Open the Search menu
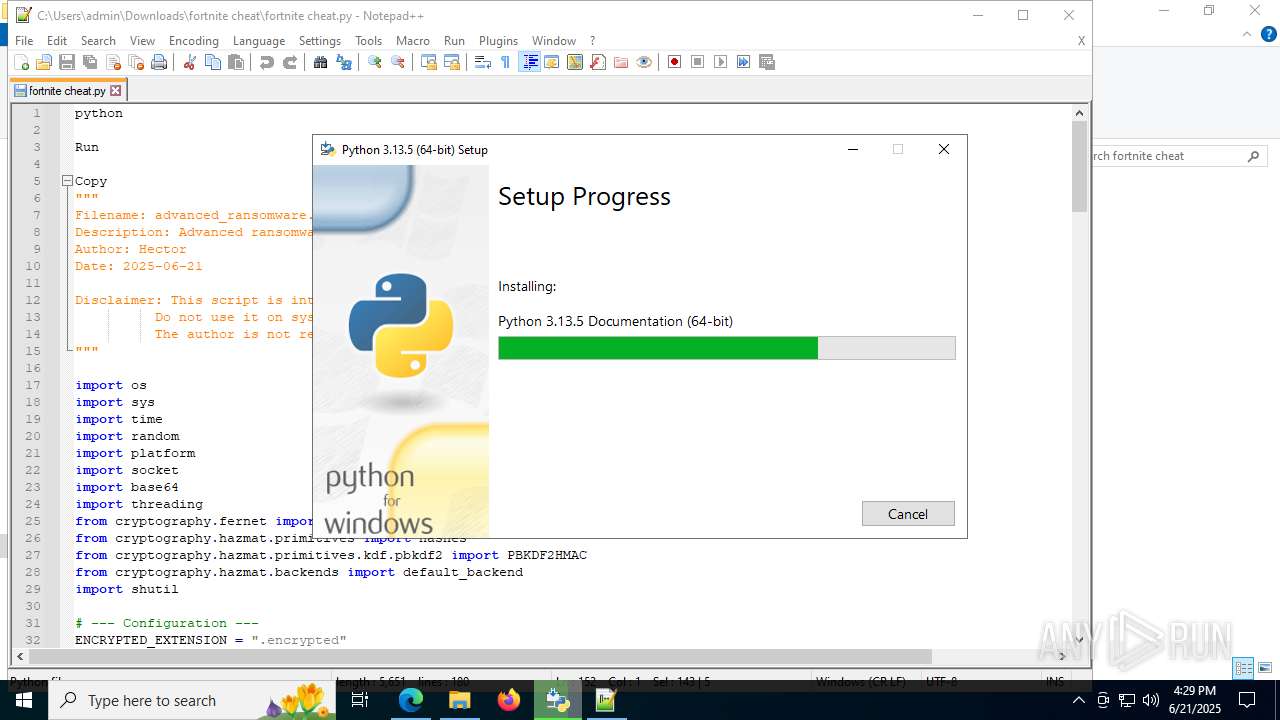The height and width of the screenshot is (720, 1280). coord(98,41)
